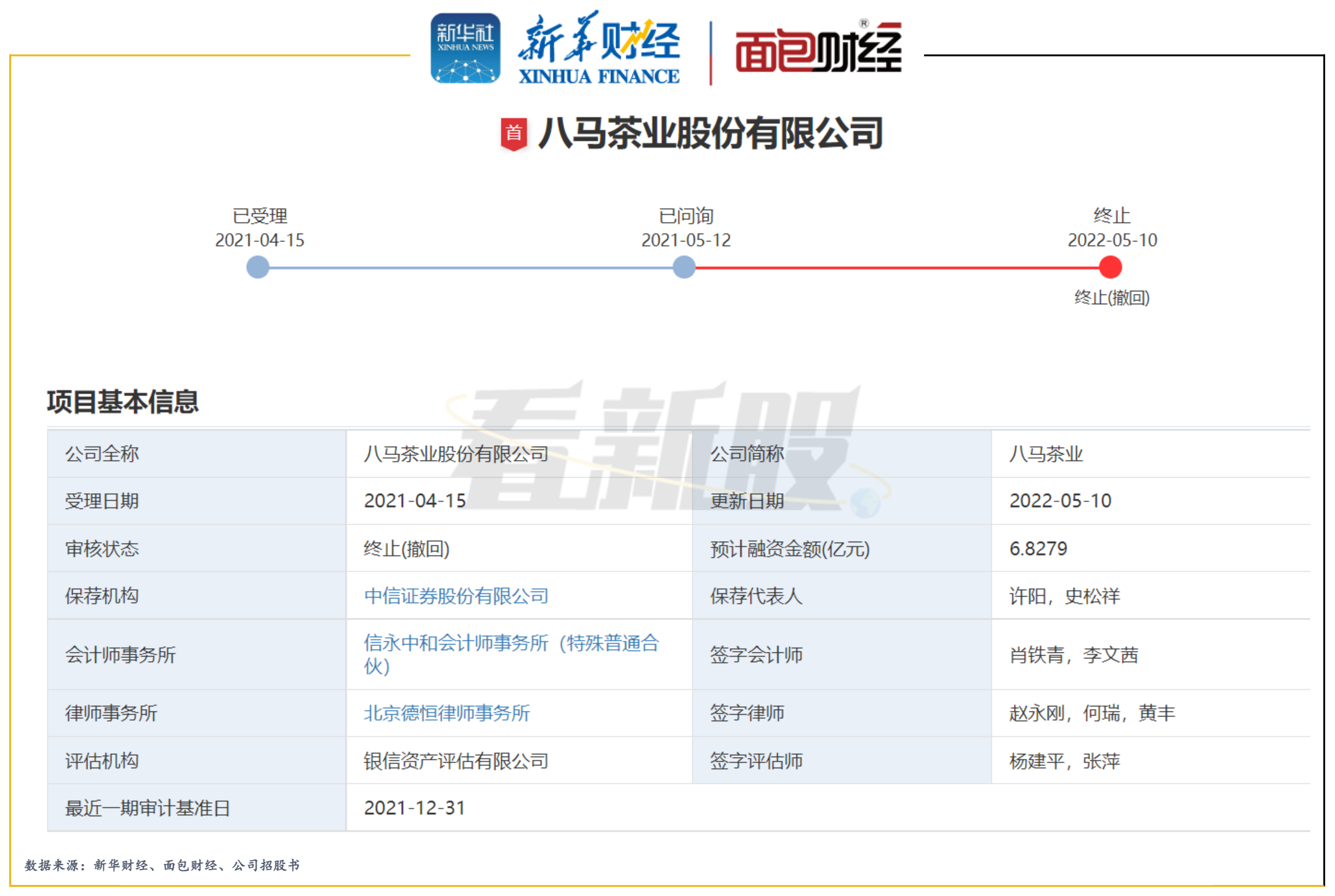Click the red 首 badge icon
The image size is (1335, 896).
(x=514, y=133)
